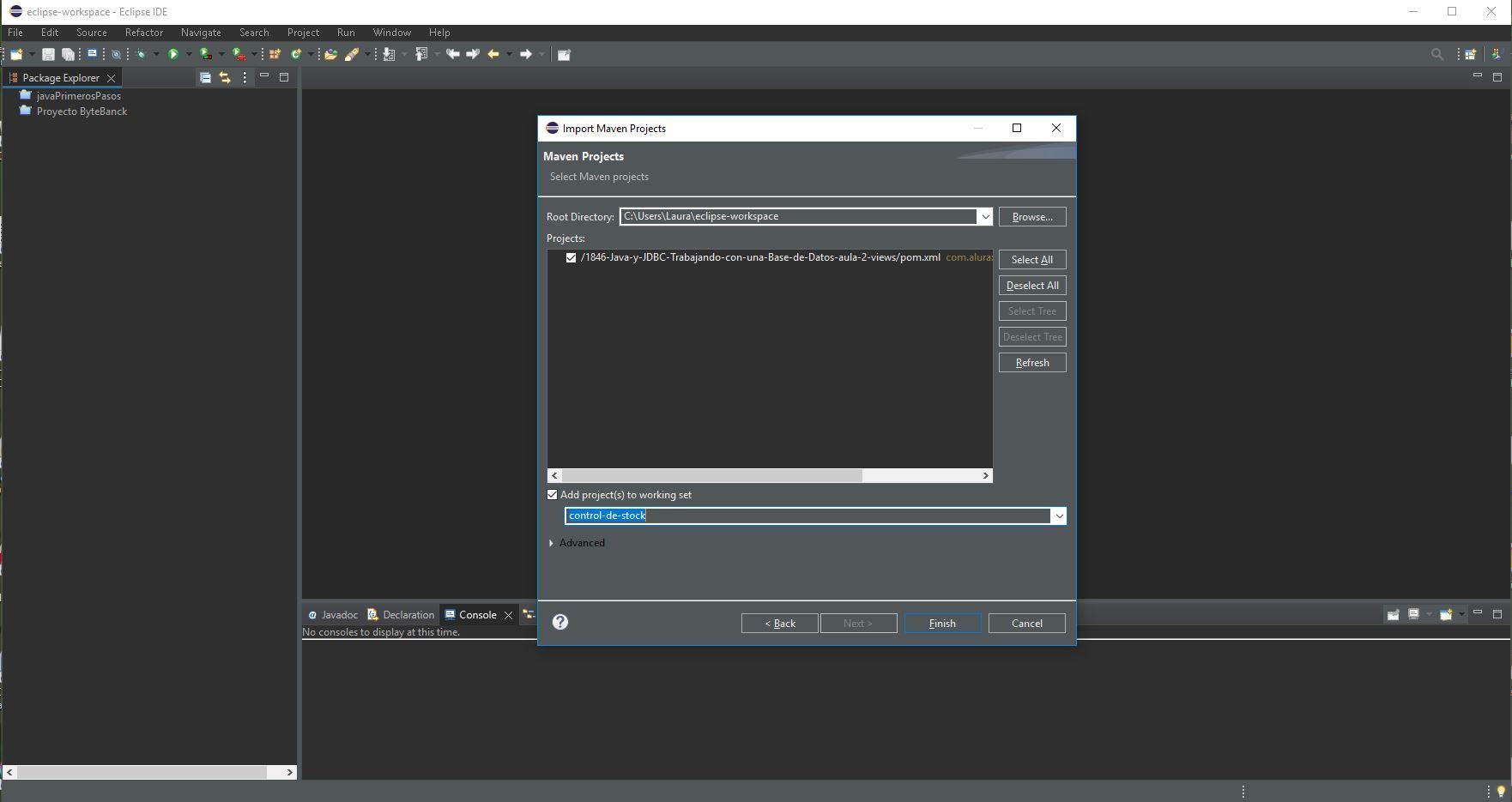Click the Refresh button
This screenshot has width=1512, height=802.
pos(1032,363)
